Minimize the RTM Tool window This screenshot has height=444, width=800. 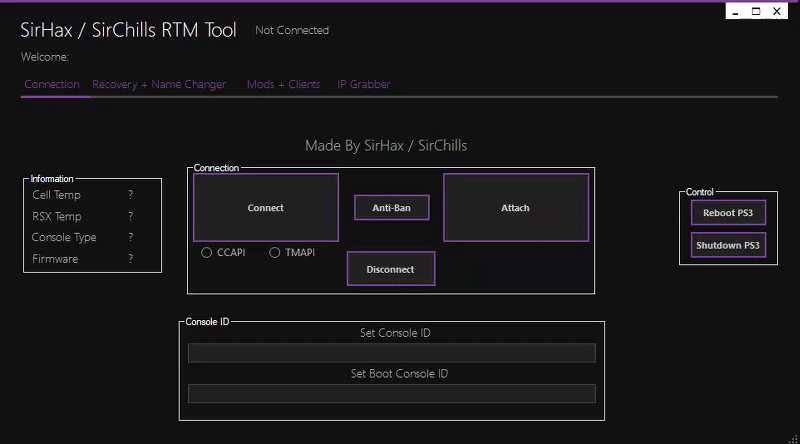tap(735, 12)
